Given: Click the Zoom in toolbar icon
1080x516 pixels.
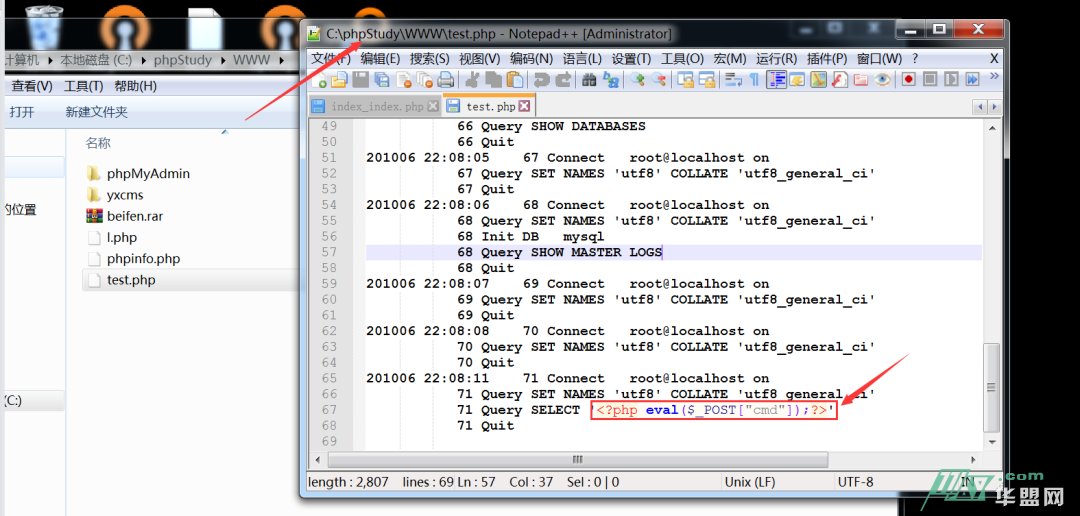Looking at the screenshot, I should 638,80.
